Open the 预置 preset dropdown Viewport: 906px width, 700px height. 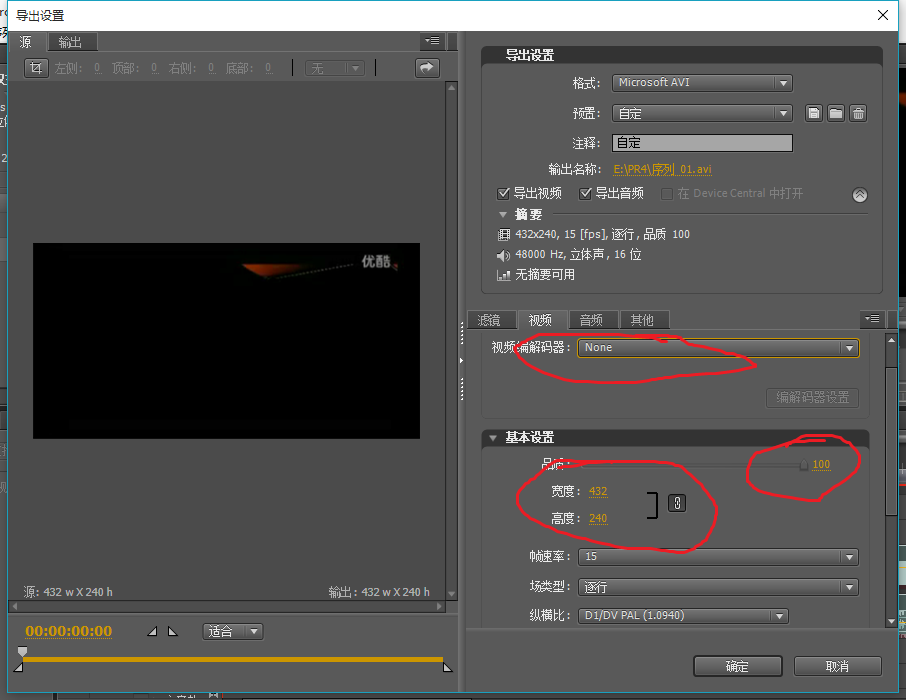coord(702,113)
